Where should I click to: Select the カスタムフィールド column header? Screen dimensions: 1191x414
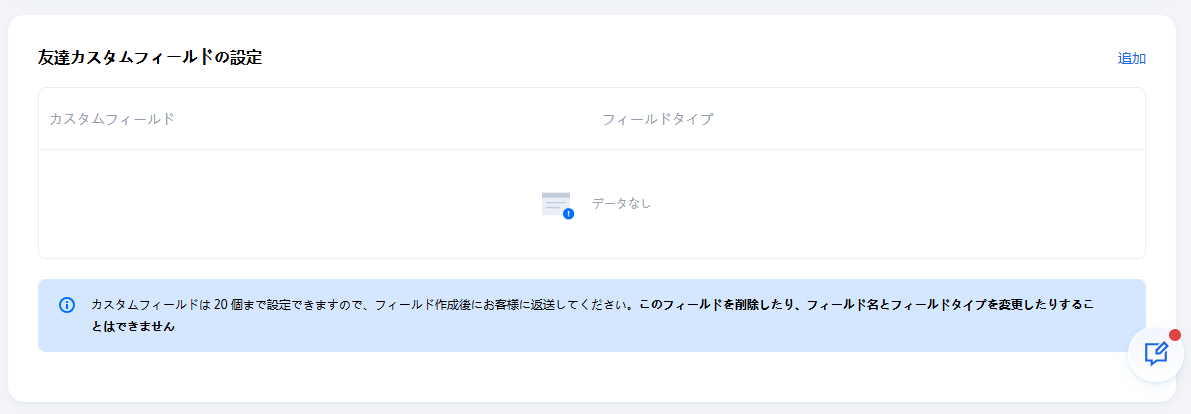click(112, 119)
